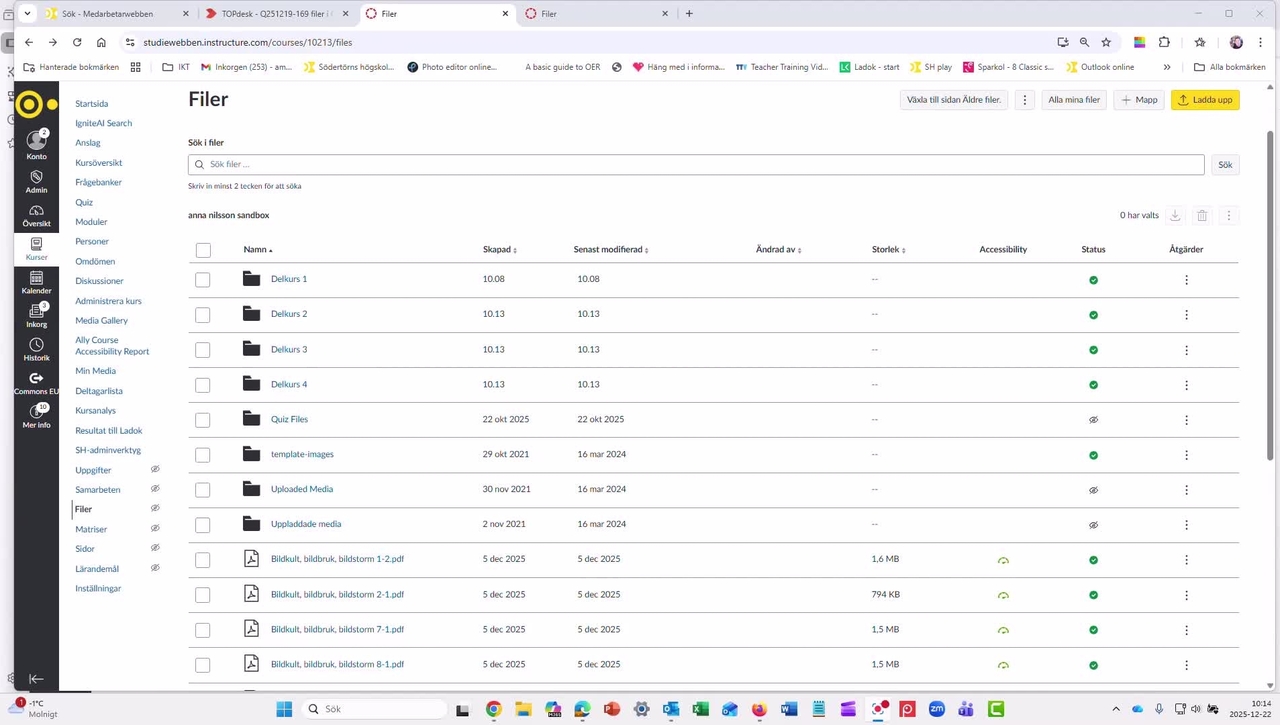Click the Historik clock icon
Screen dimensions: 1280x725
coord(36,347)
